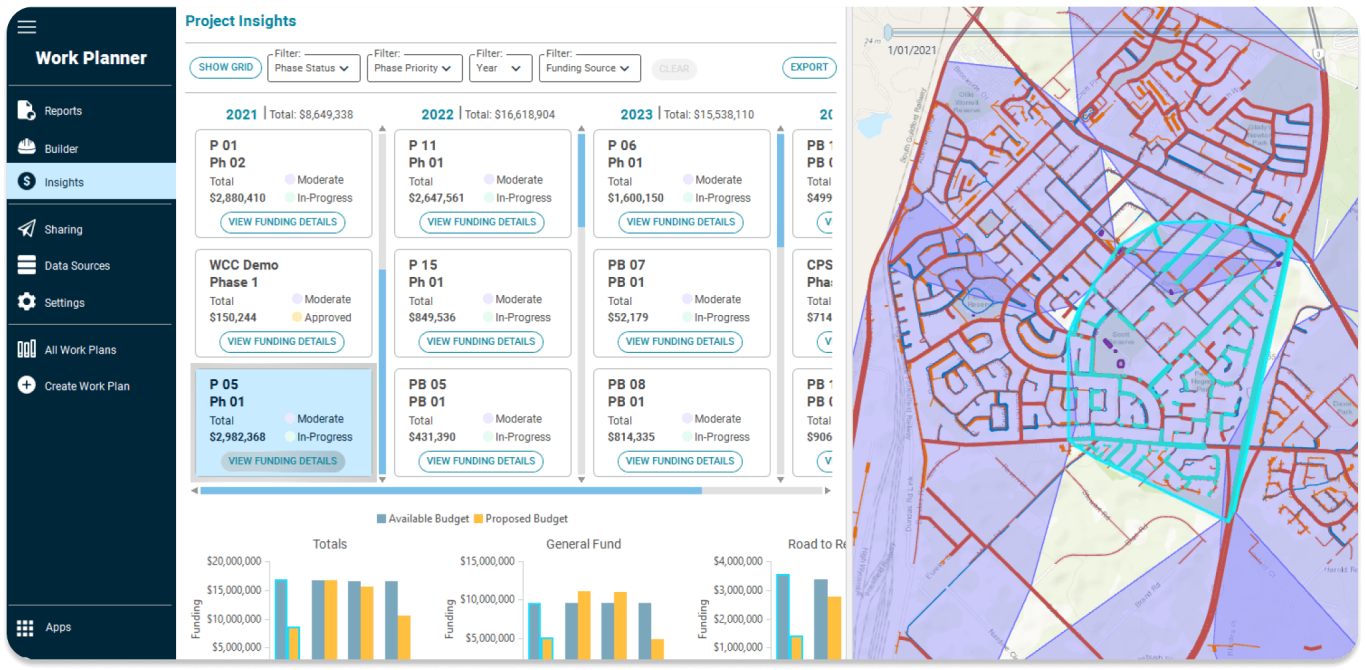Open the Apps launcher at bottom left

[x=57, y=627]
